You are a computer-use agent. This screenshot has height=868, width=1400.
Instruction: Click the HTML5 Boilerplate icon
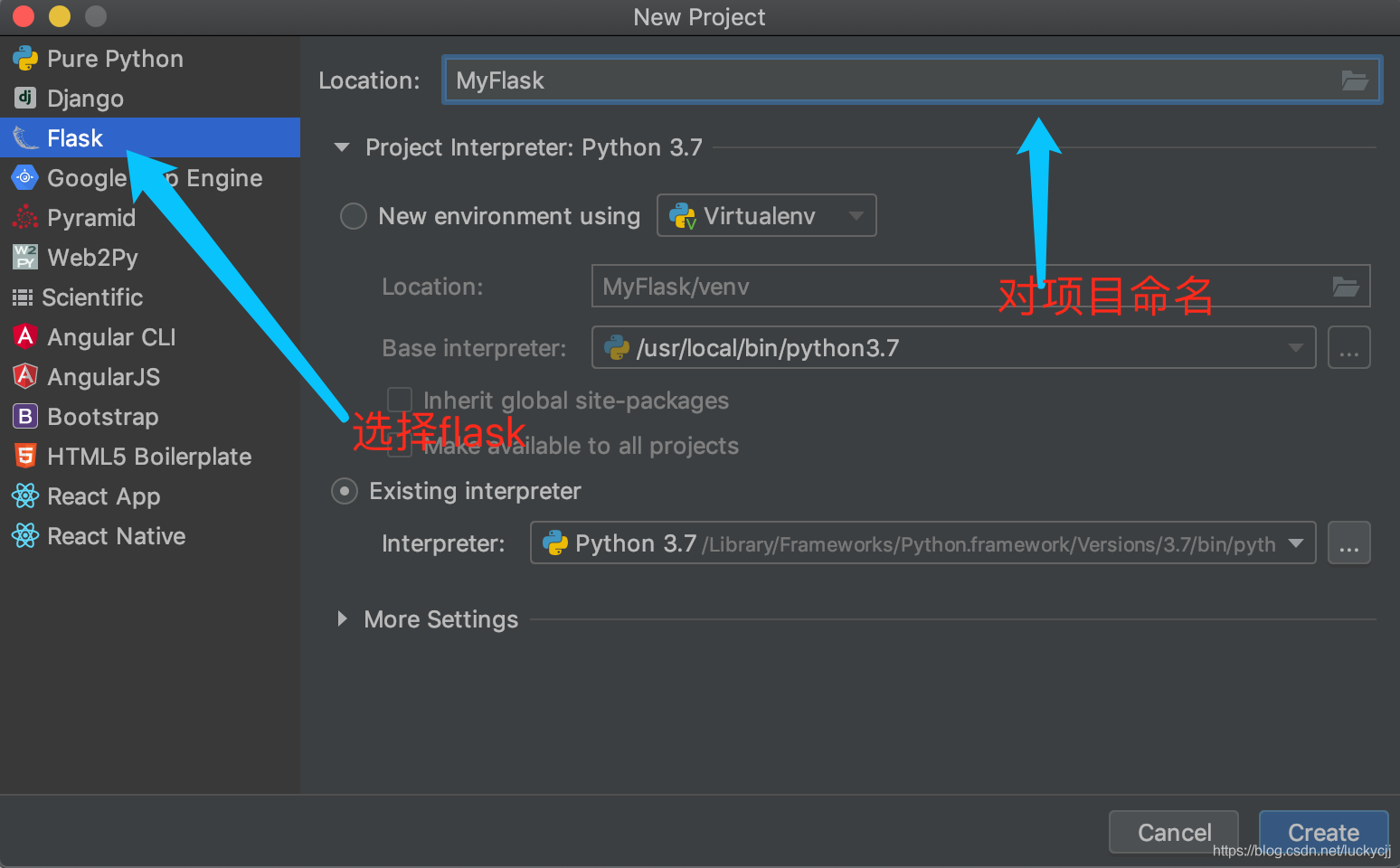(x=25, y=456)
